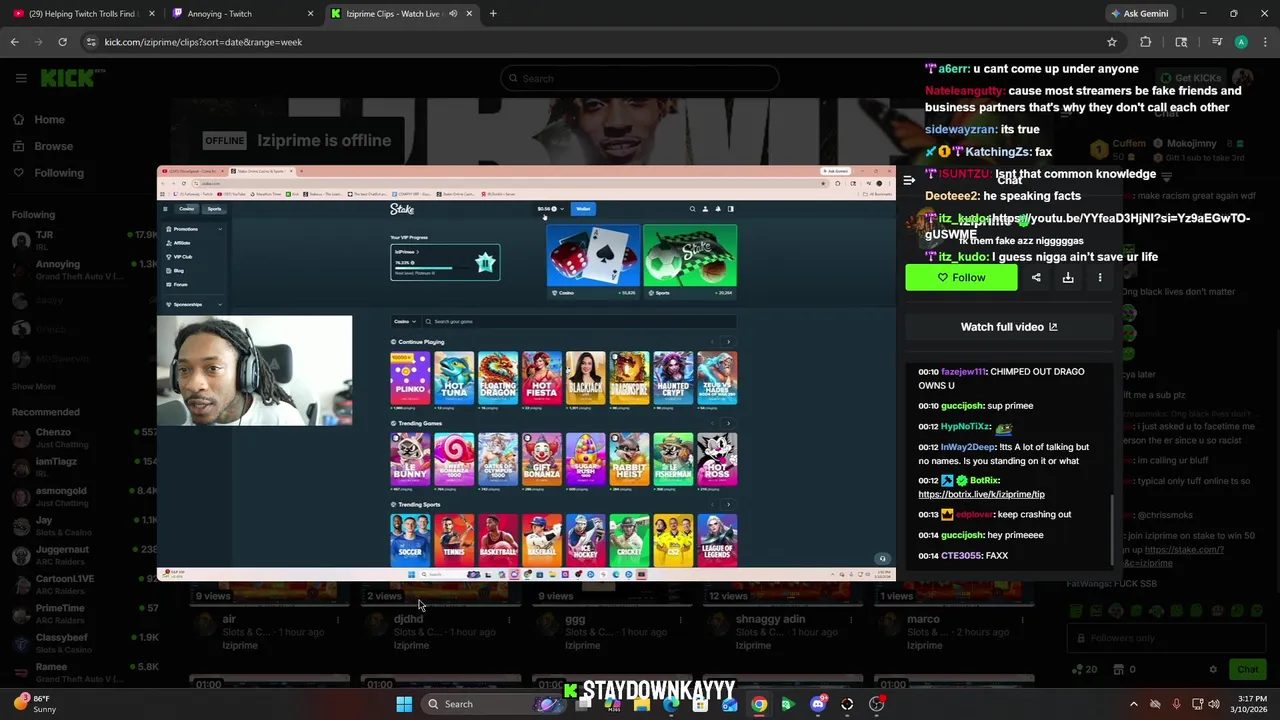Click Ask Gemini button

tap(1141, 14)
